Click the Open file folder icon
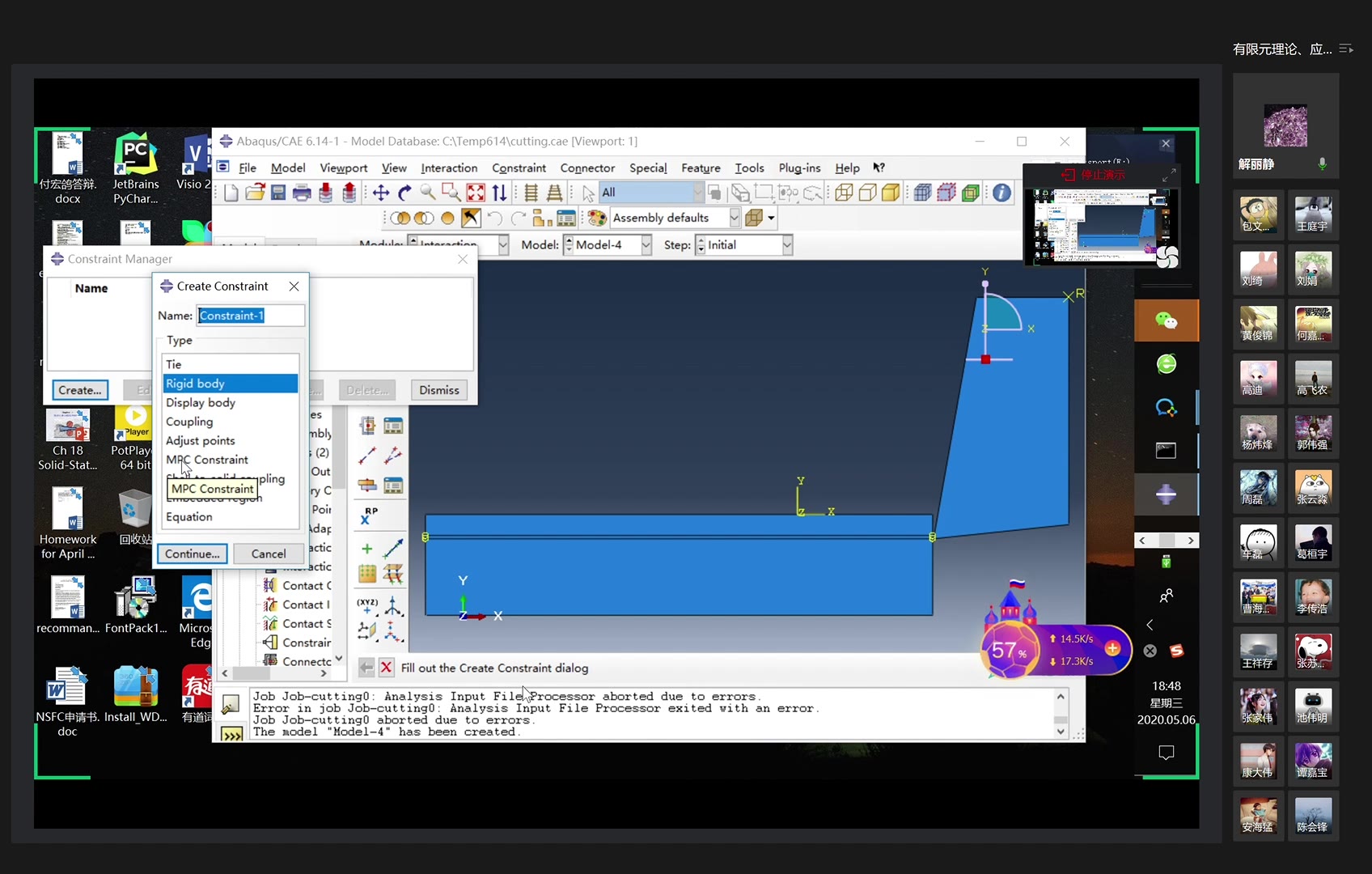 pyautogui.click(x=255, y=193)
